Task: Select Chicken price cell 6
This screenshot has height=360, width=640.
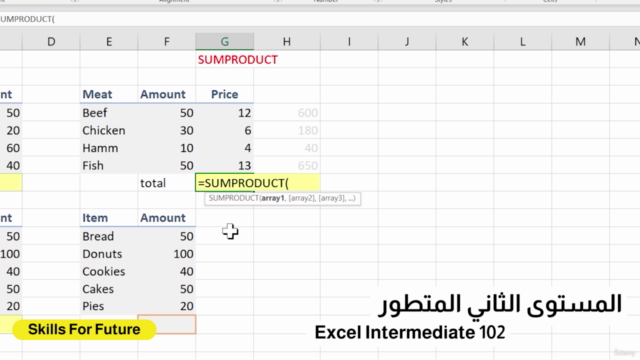Action: (x=224, y=130)
